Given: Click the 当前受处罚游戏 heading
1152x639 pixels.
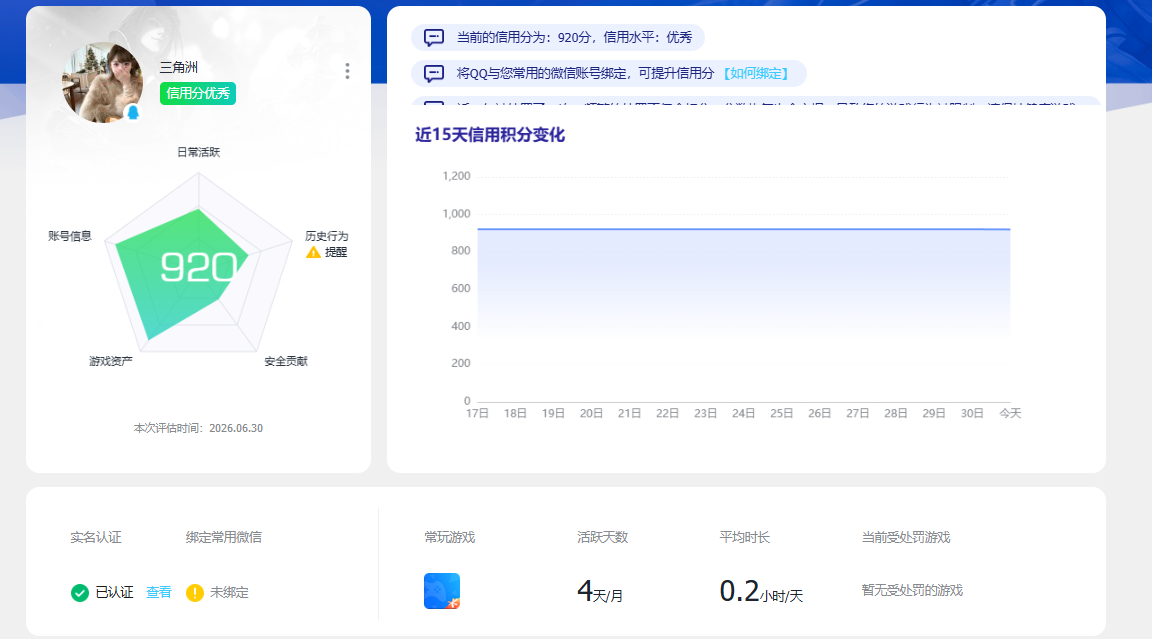Looking at the screenshot, I should [906, 538].
